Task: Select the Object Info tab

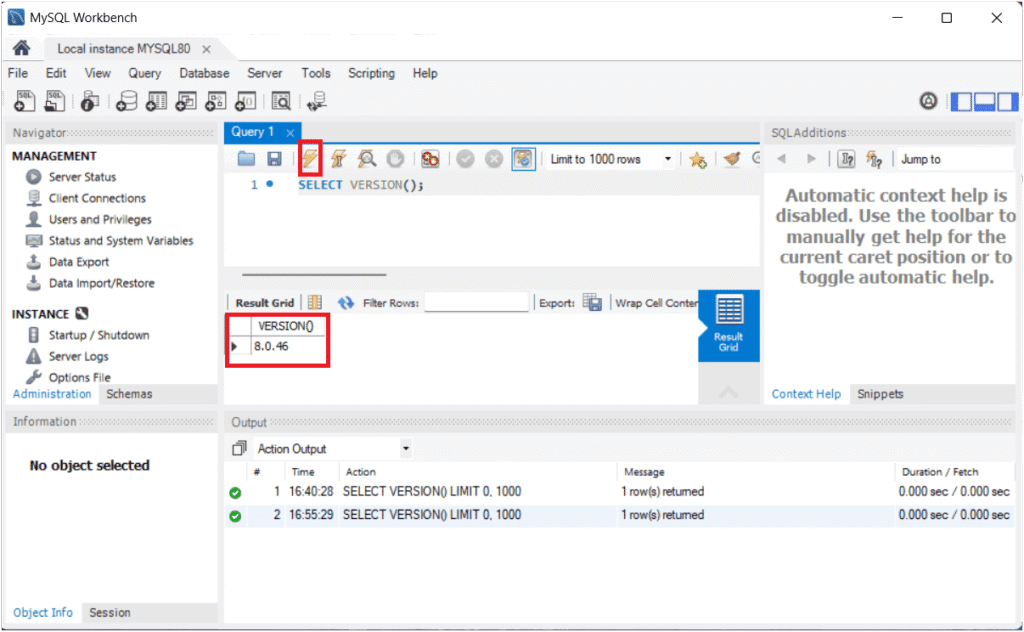Action: click(43, 612)
